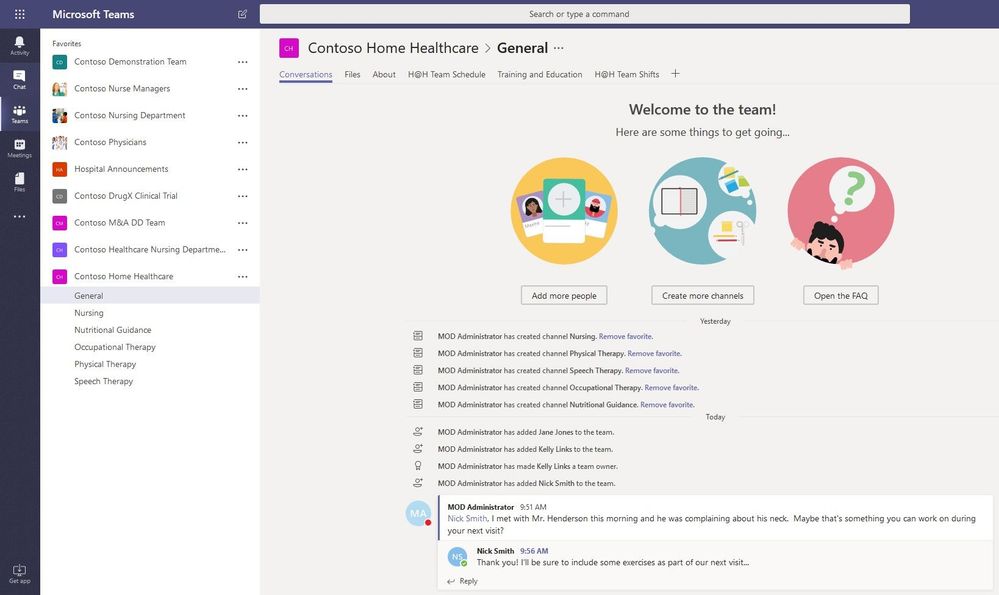This screenshot has width=999, height=595.
Task: Expand Contoso Demonstration Team
Action: tap(130, 62)
